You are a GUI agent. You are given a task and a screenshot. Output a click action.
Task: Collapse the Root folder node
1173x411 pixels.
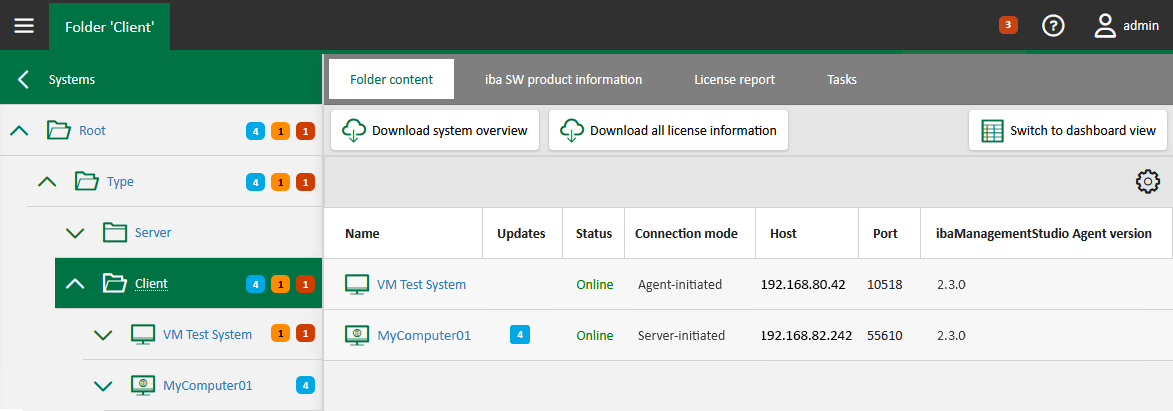[19, 130]
